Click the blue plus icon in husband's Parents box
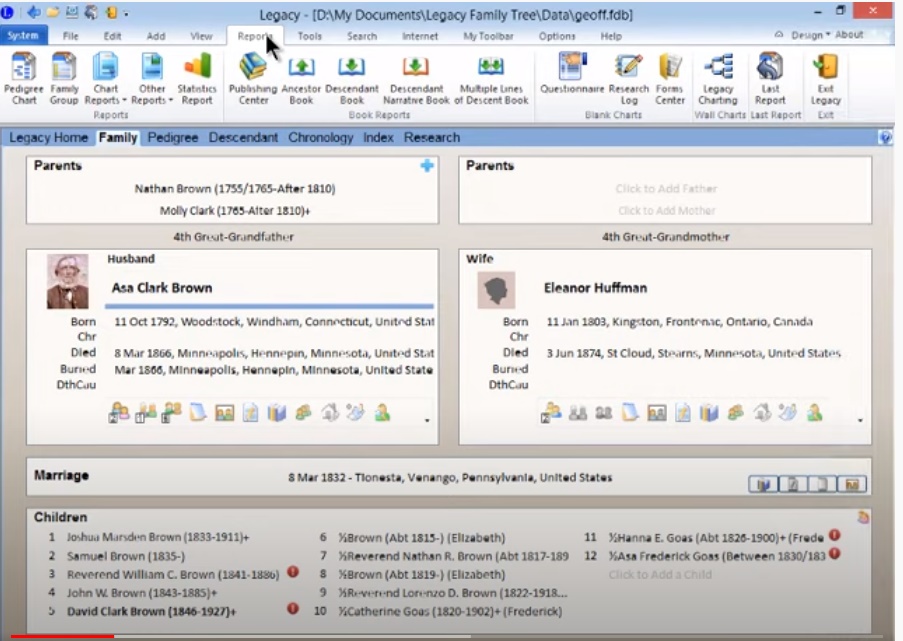The height and width of the screenshot is (641, 903). 427,166
